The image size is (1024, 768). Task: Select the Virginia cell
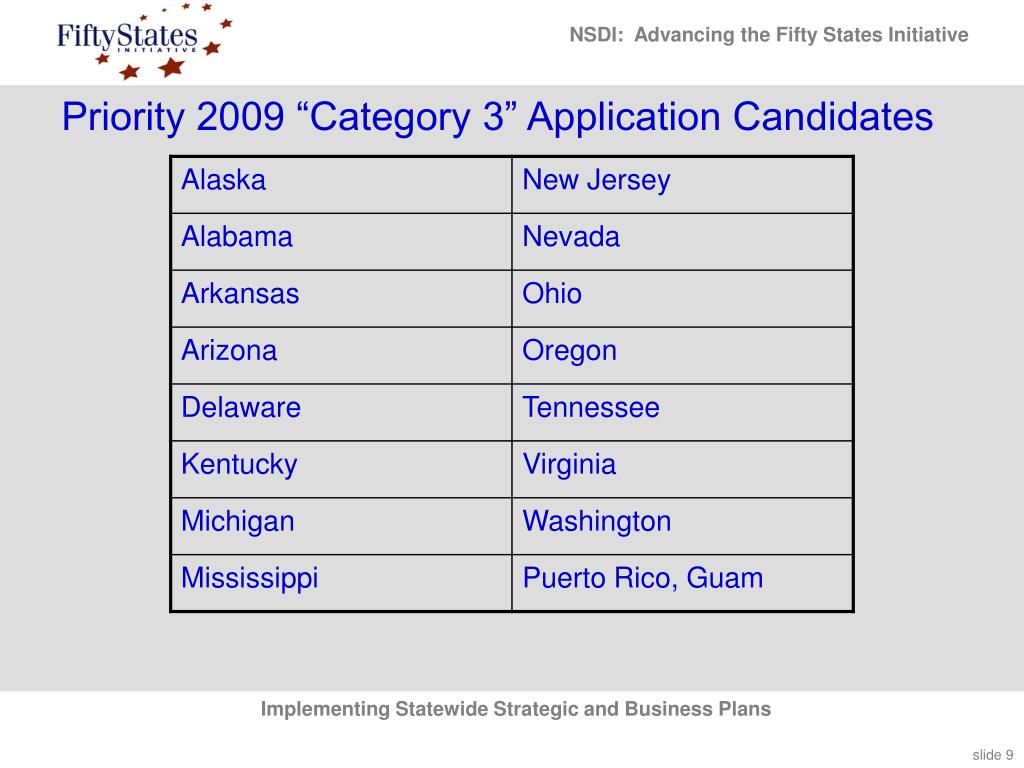(x=682, y=469)
